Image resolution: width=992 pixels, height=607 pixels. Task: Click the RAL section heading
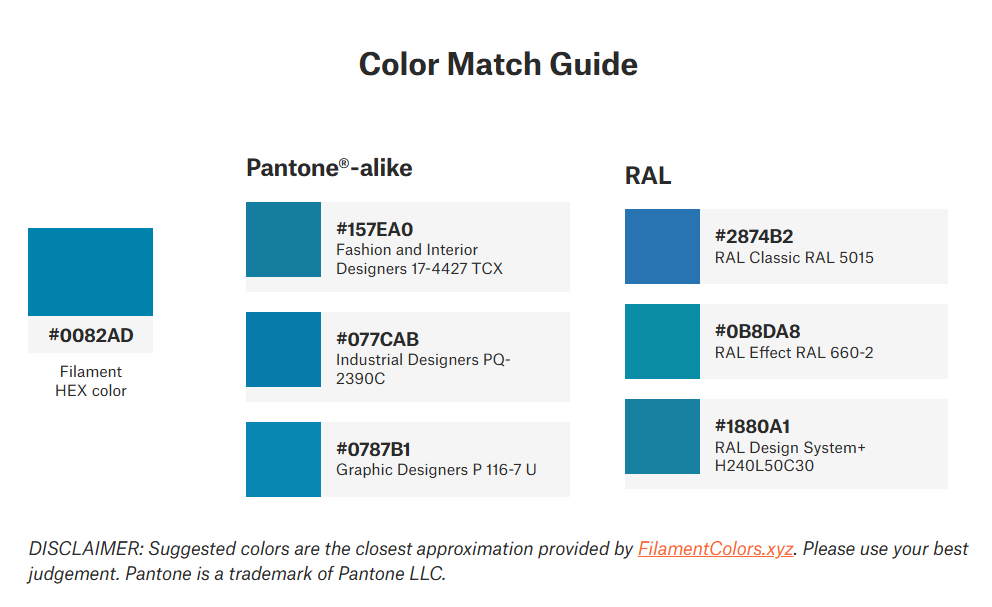click(648, 177)
